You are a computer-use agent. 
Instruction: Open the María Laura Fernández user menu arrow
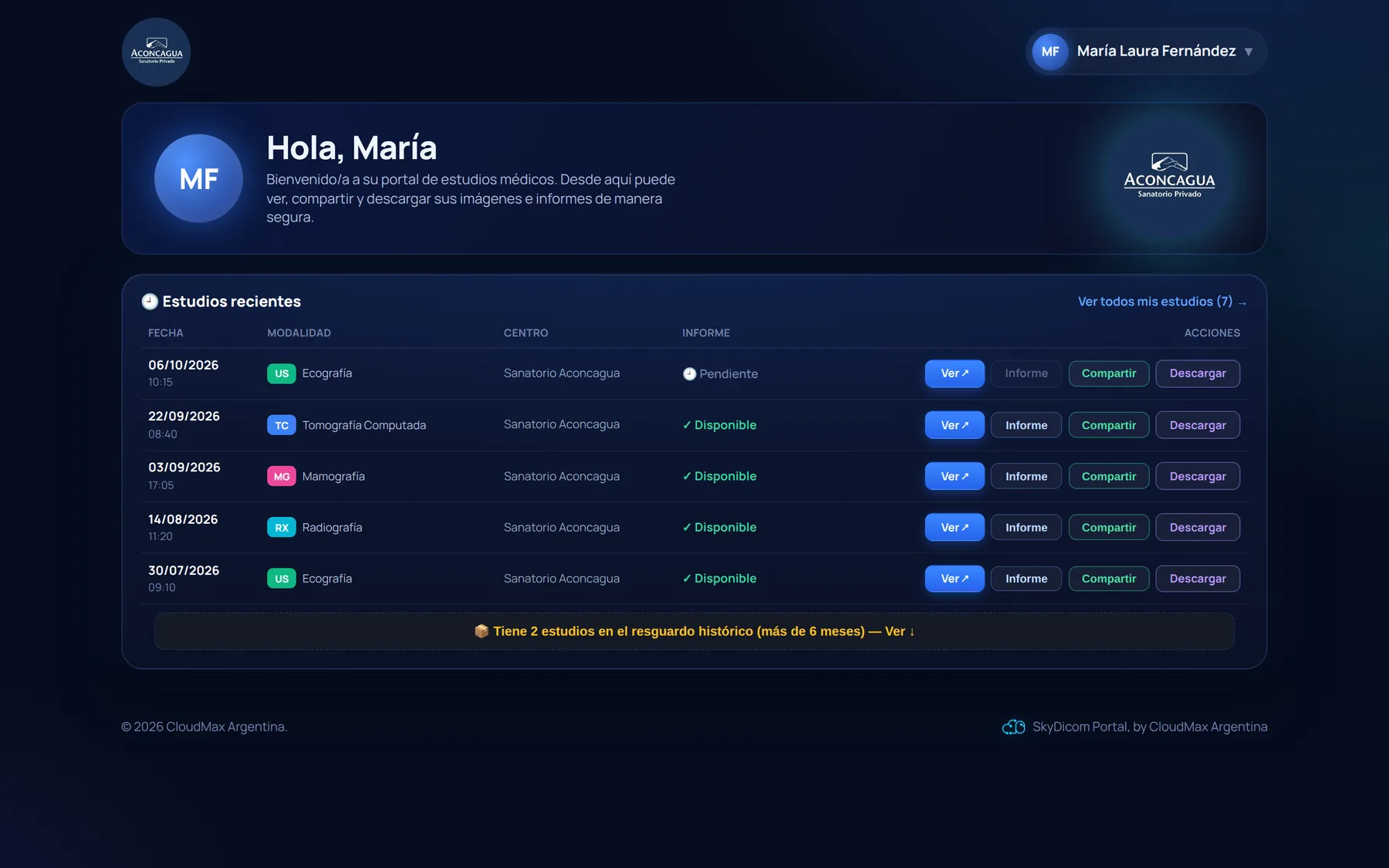[x=1248, y=52]
